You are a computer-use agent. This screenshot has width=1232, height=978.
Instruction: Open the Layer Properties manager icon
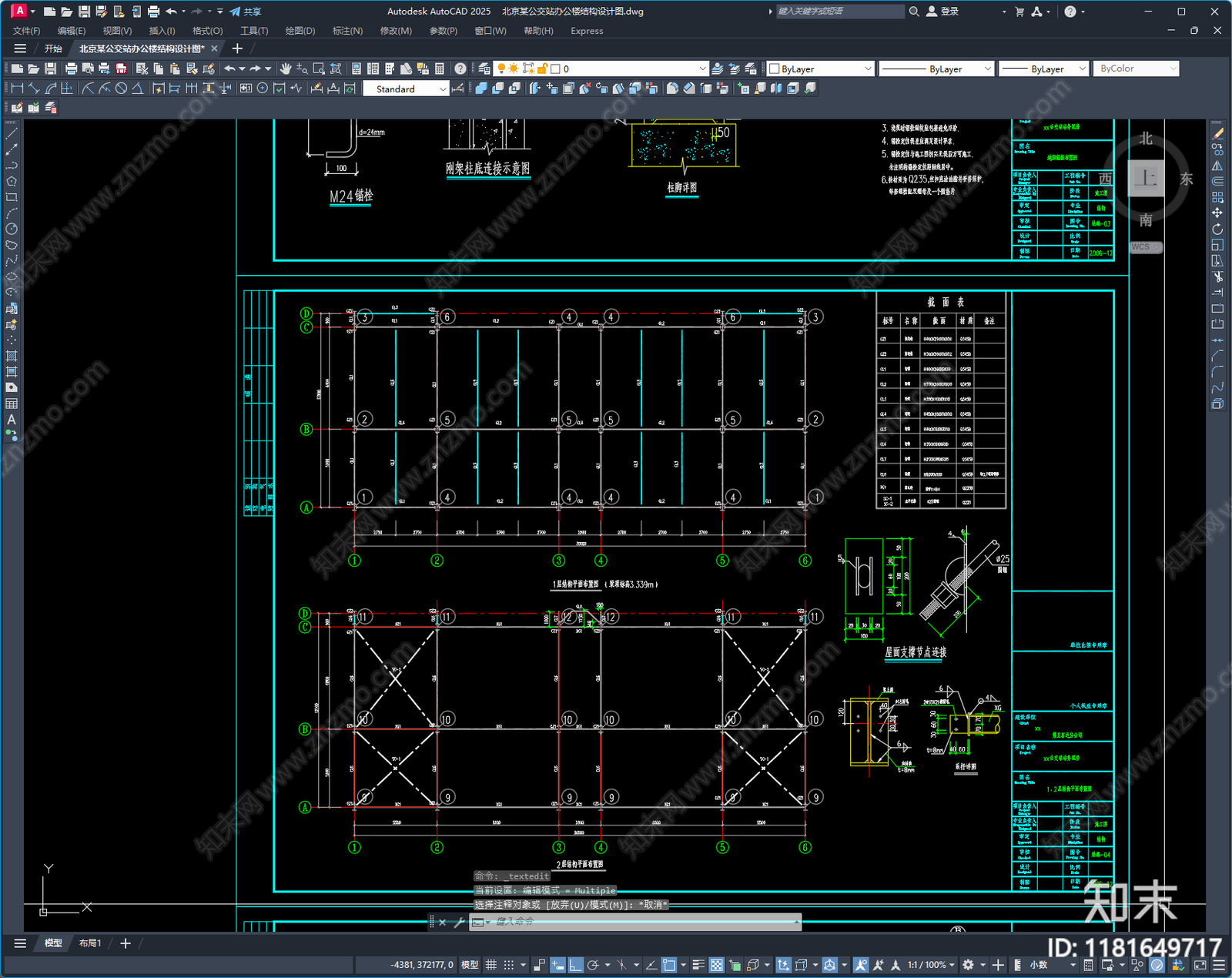pyautogui.click(x=484, y=69)
